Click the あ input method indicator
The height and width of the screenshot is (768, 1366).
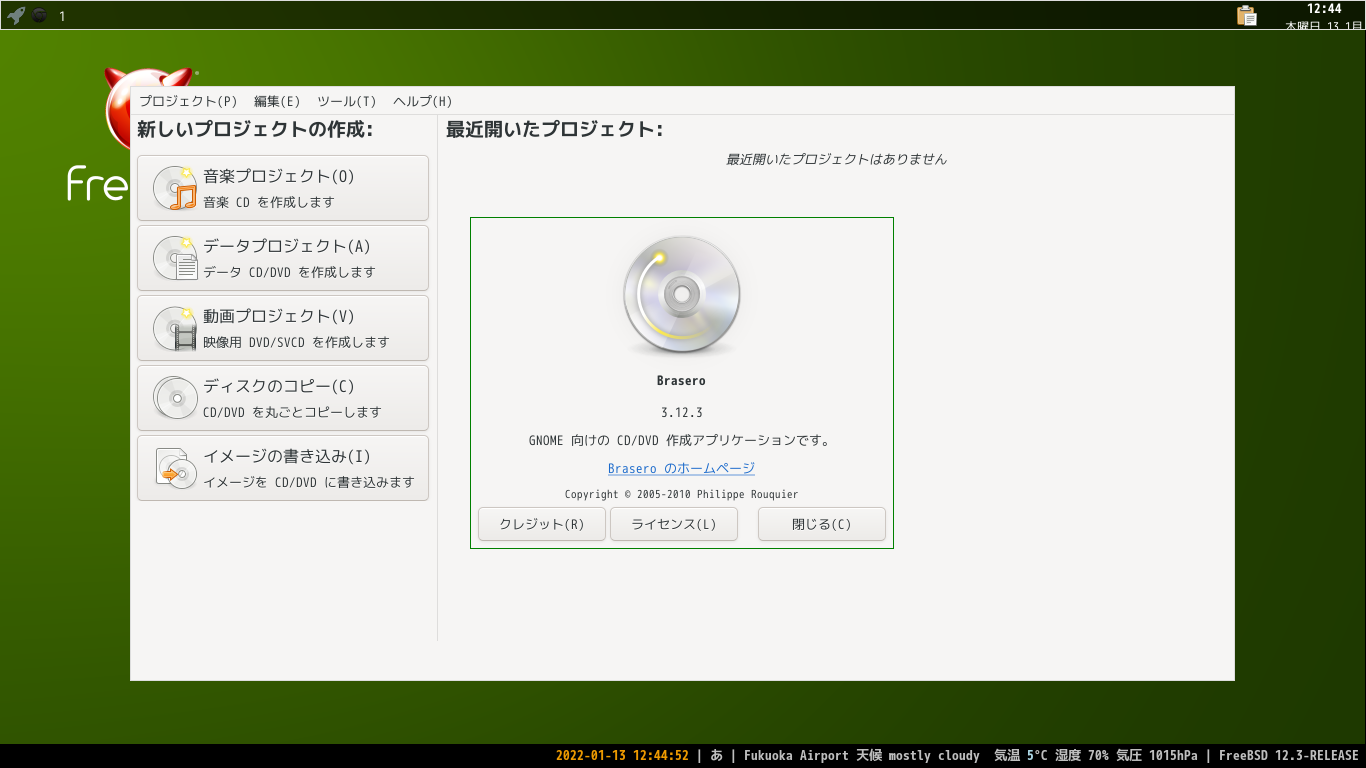(x=717, y=756)
